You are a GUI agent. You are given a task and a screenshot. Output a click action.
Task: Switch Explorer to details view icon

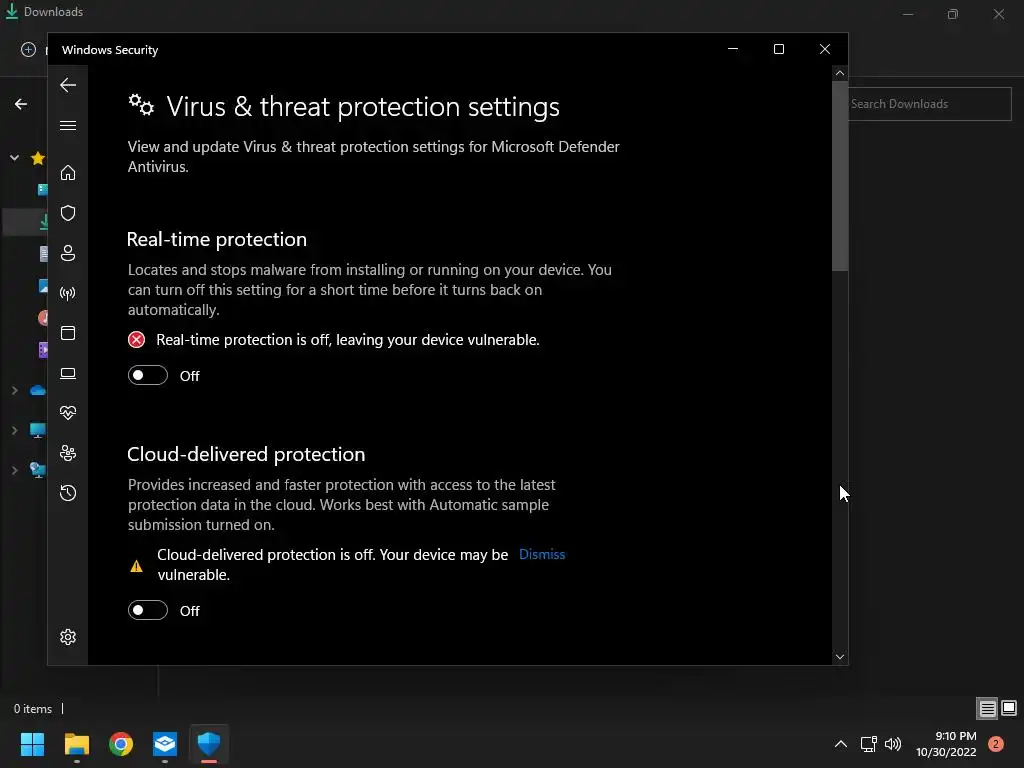tap(987, 709)
